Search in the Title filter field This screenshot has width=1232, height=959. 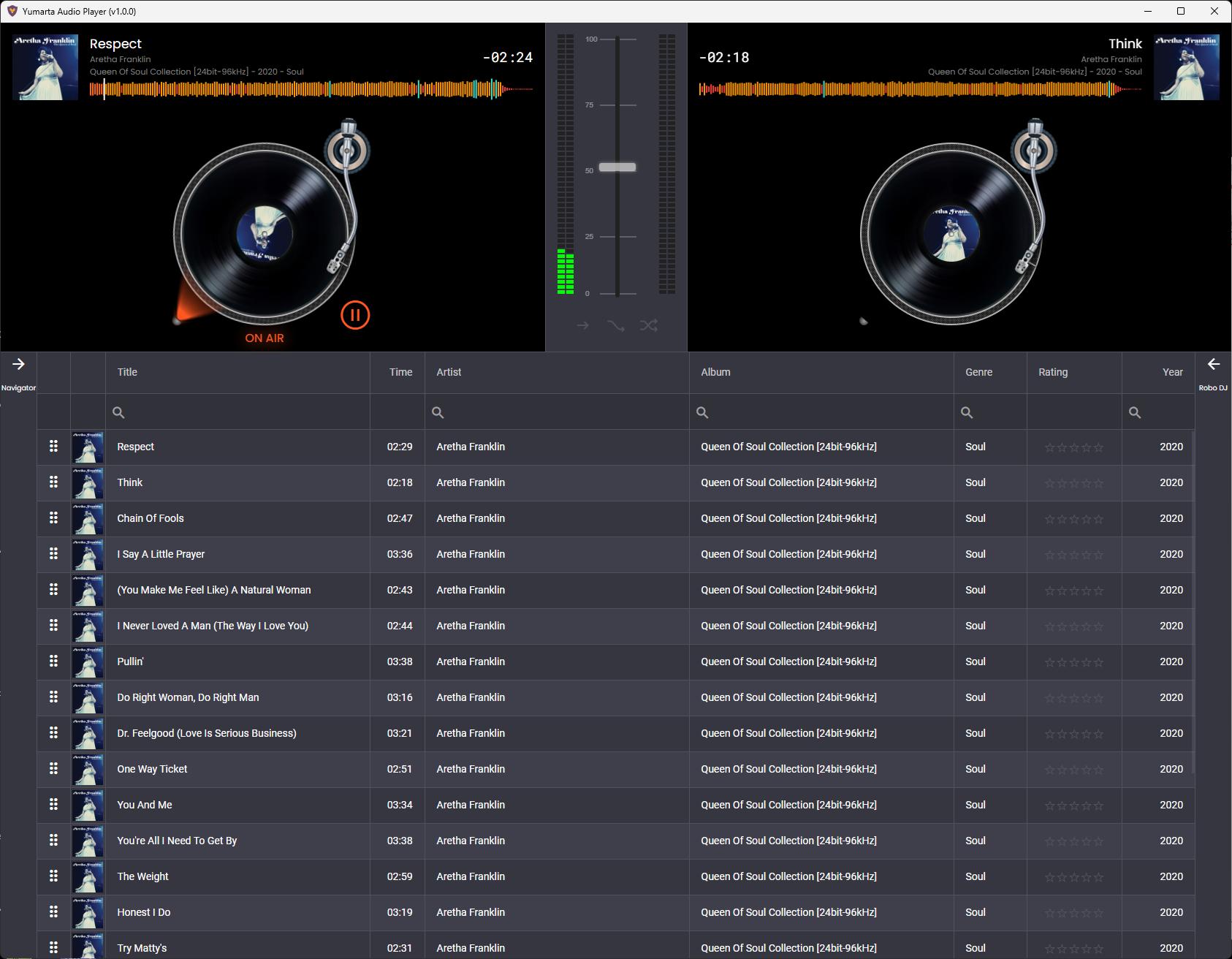click(238, 412)
